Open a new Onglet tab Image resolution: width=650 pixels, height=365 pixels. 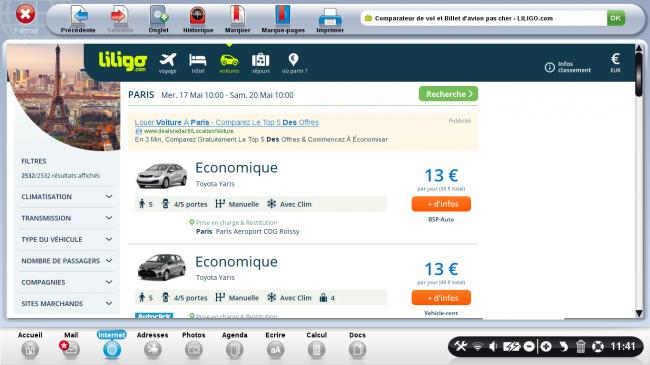coord(158,19)
